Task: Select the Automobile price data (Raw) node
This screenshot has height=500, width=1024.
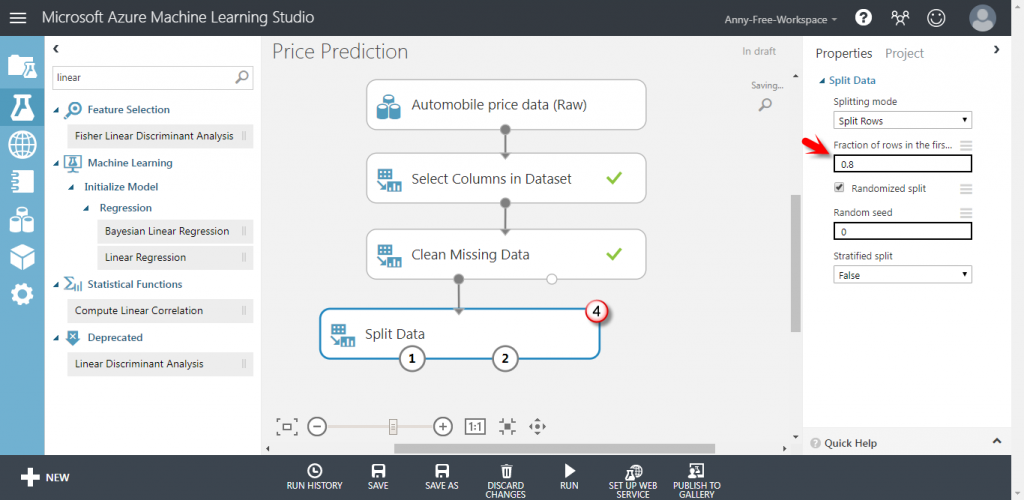Action: (x=506, y=104)
